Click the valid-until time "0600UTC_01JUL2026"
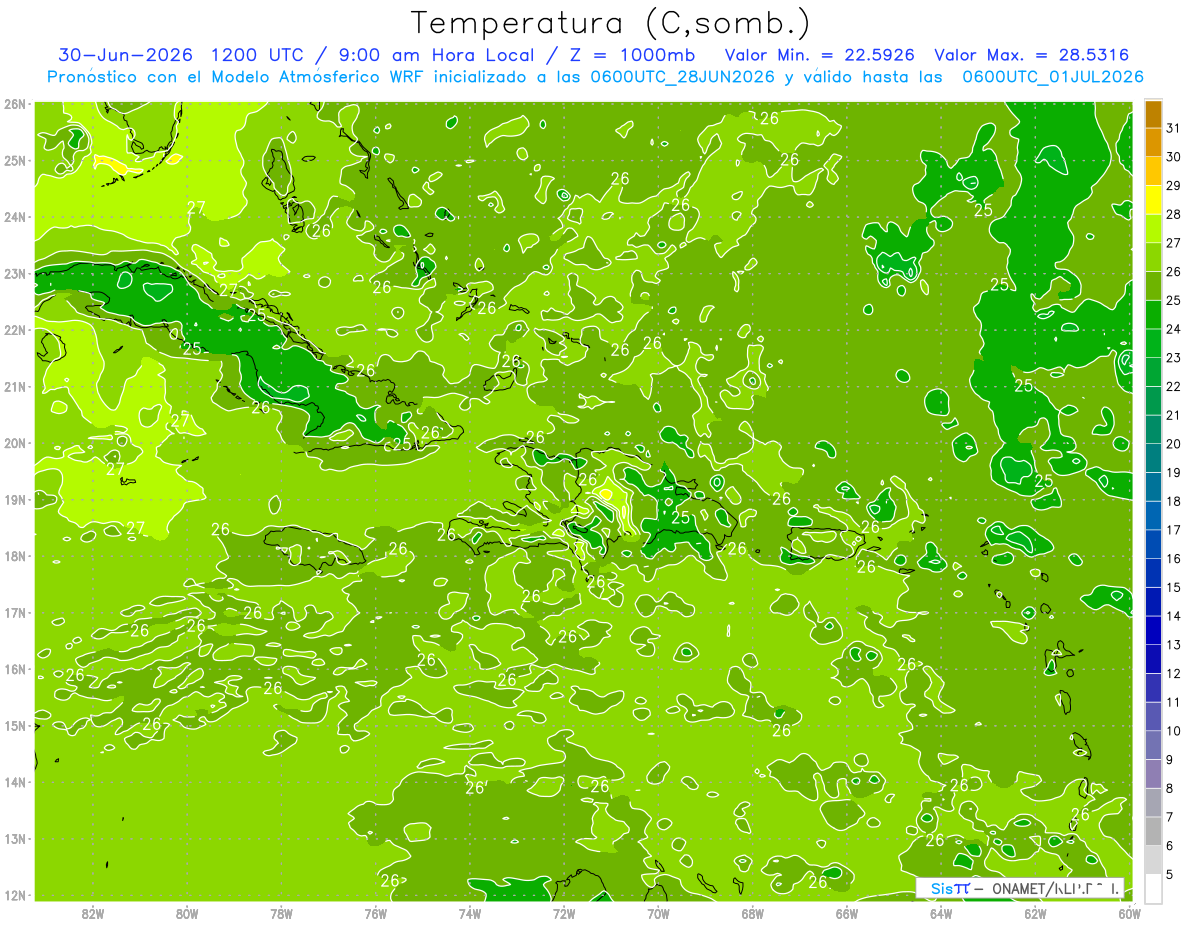This screenshot has width=1200, height=927. coord(1053,77)
